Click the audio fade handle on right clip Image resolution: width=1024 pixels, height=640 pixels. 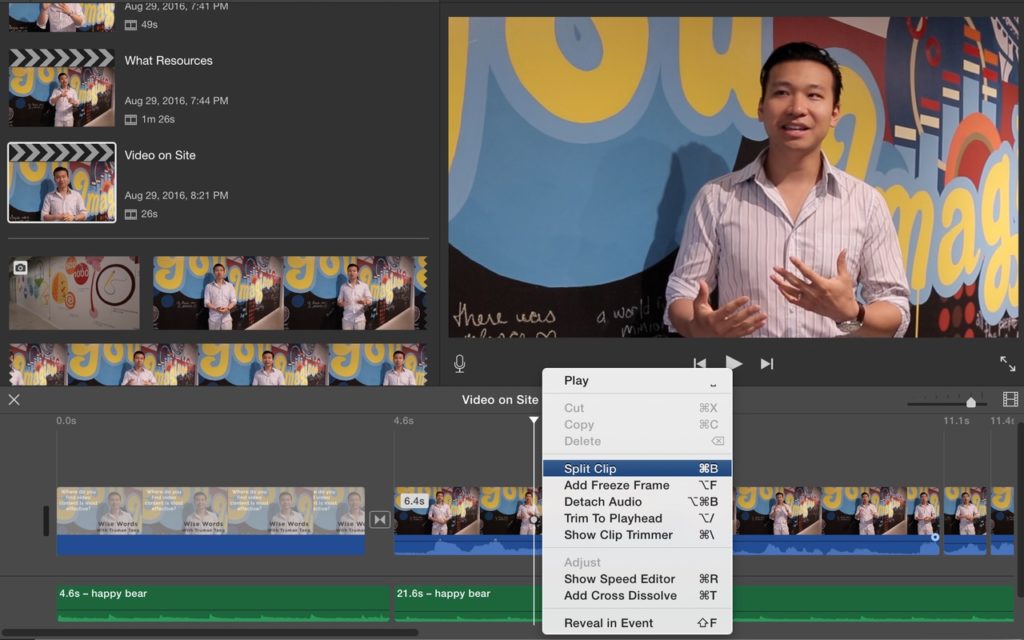935,537
